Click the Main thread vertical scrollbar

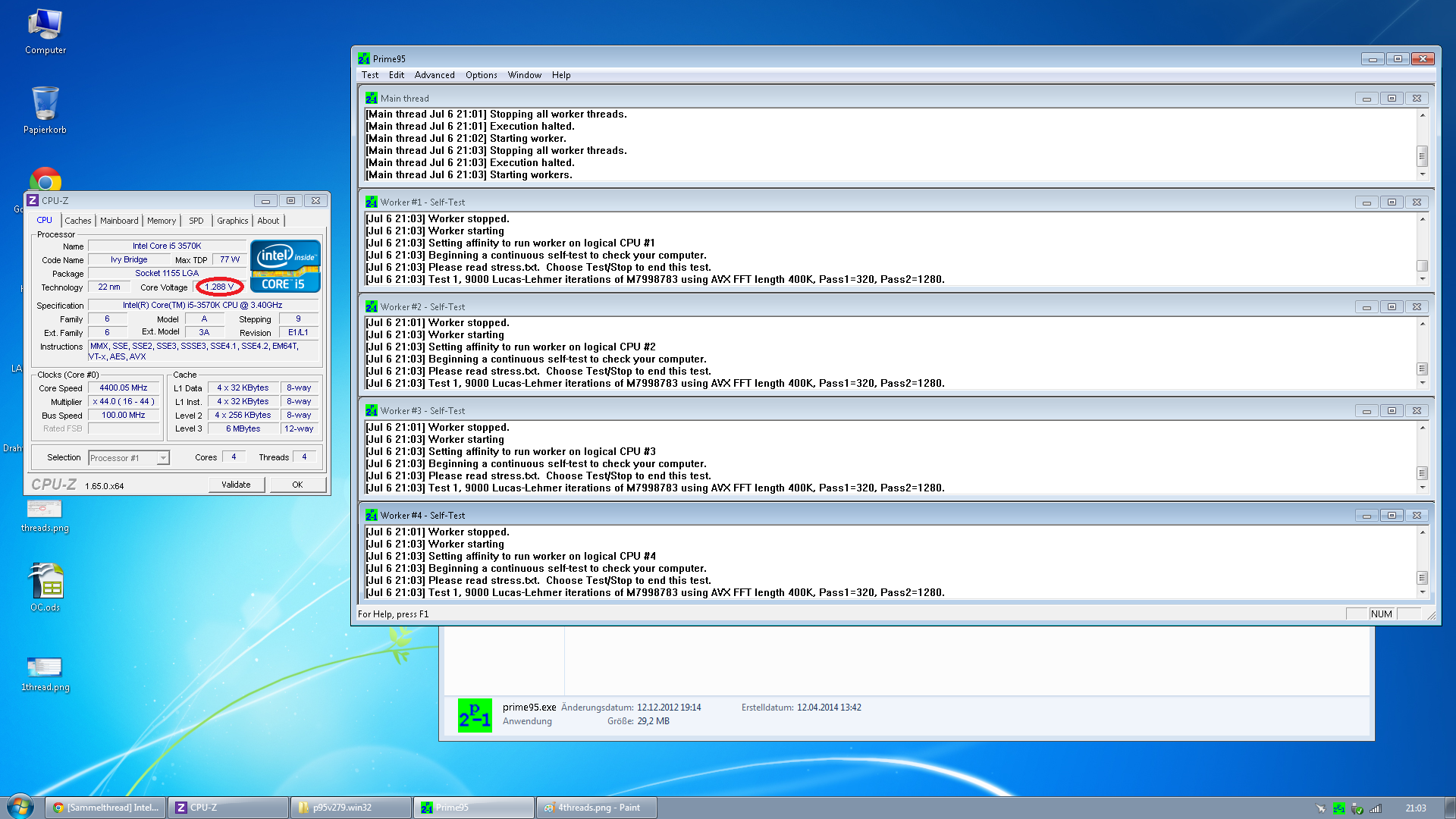tap(1423, 144)
